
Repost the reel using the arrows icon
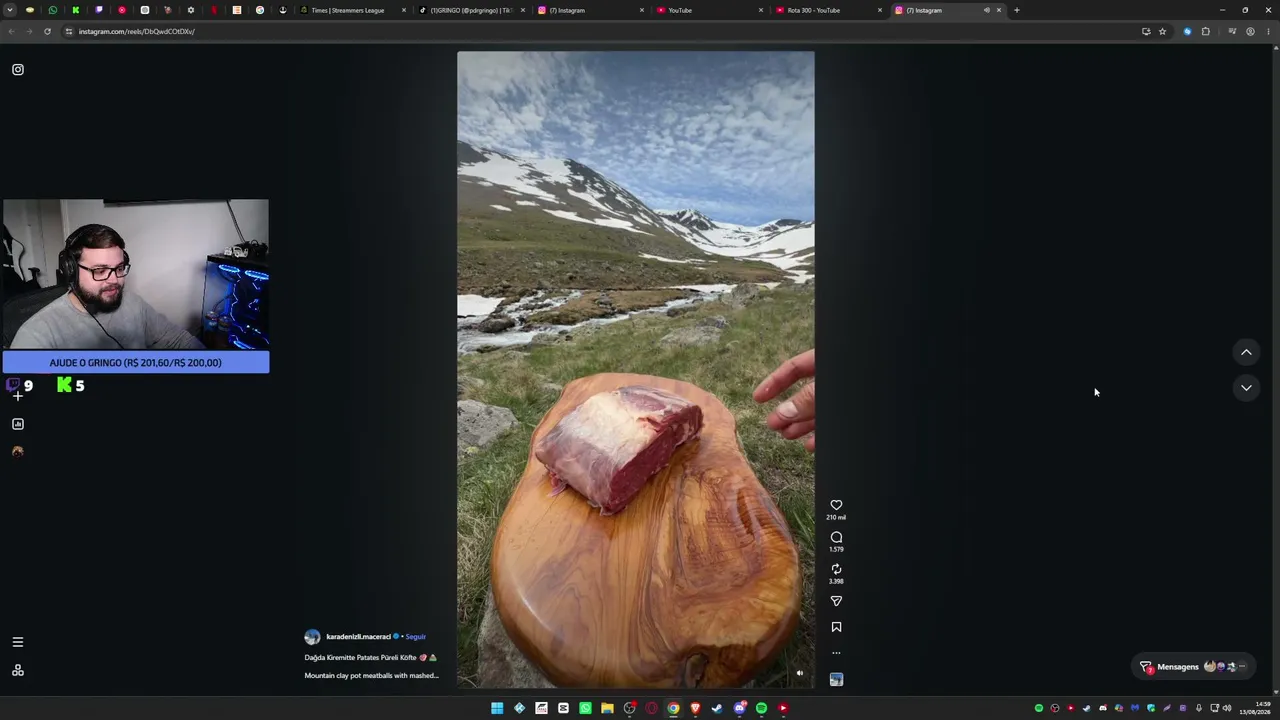point(836,569)
